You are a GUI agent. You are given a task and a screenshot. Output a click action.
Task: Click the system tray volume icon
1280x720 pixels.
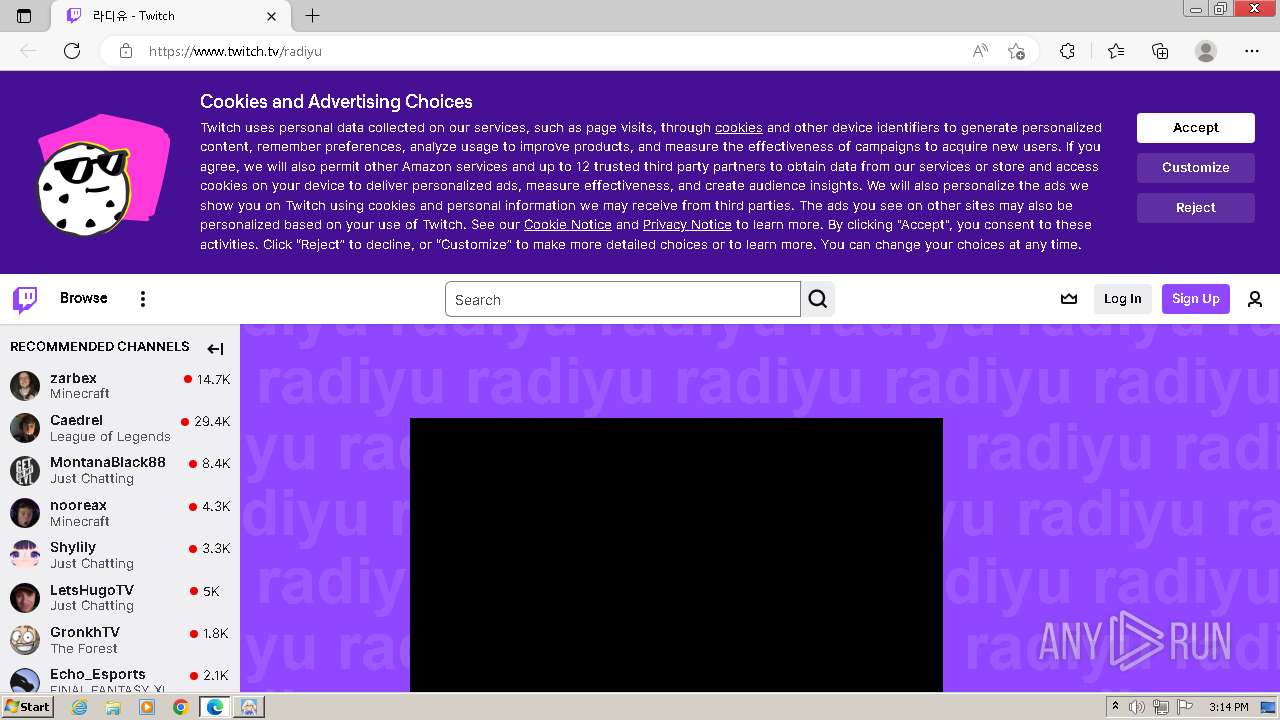(x=1137, y=707)
